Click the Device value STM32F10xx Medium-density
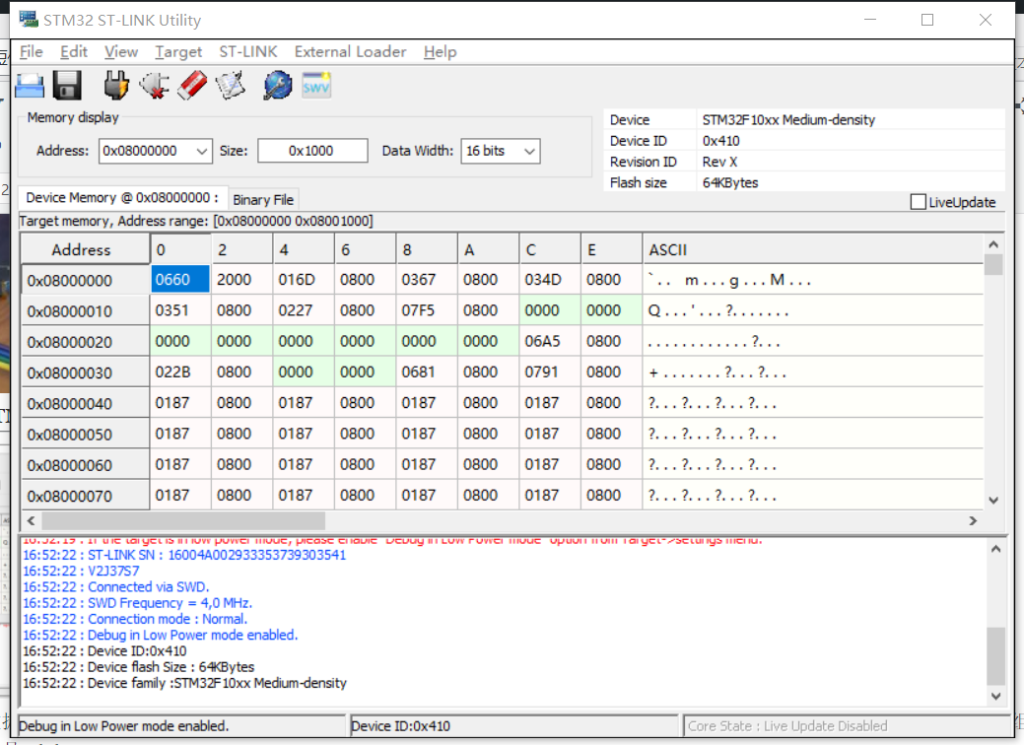 (788, 120)
